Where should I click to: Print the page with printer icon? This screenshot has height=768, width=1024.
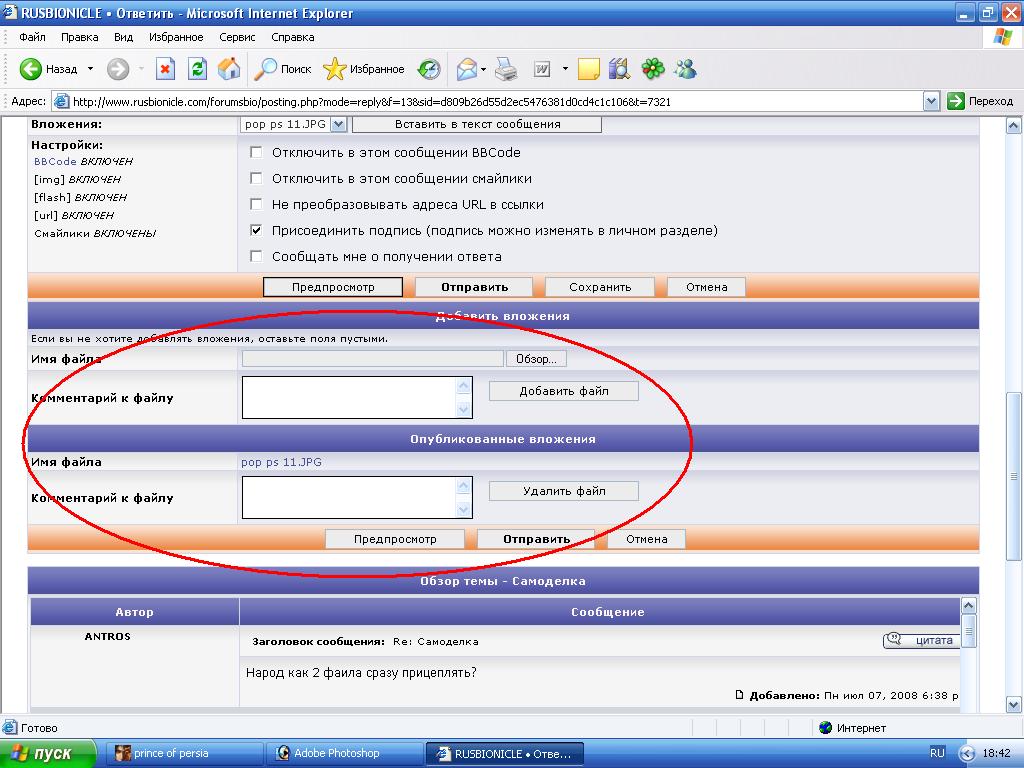[506, 69]
